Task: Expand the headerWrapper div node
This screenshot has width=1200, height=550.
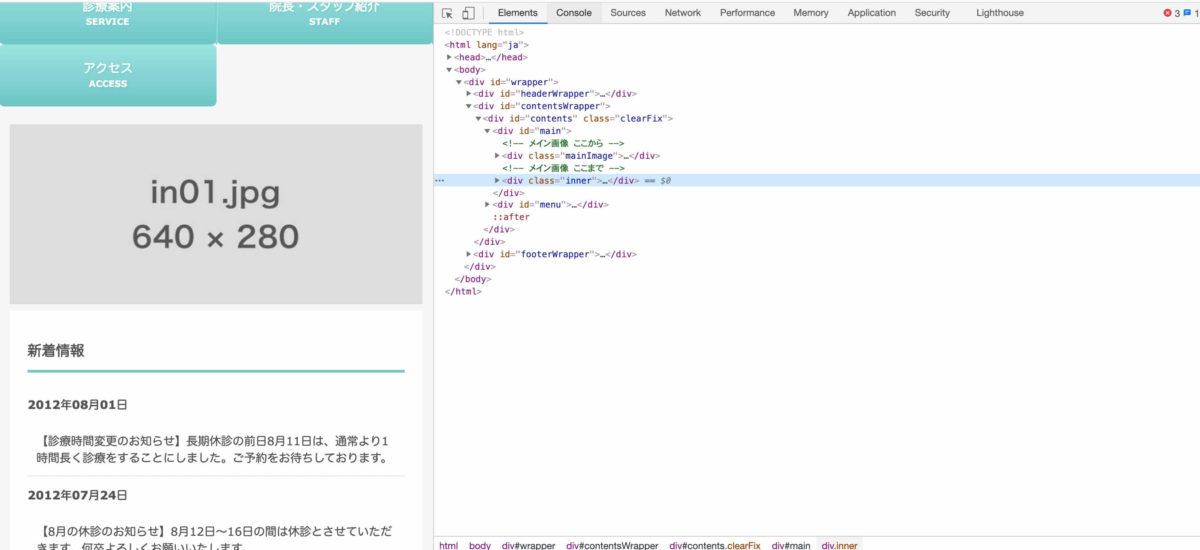Action: 469,93
